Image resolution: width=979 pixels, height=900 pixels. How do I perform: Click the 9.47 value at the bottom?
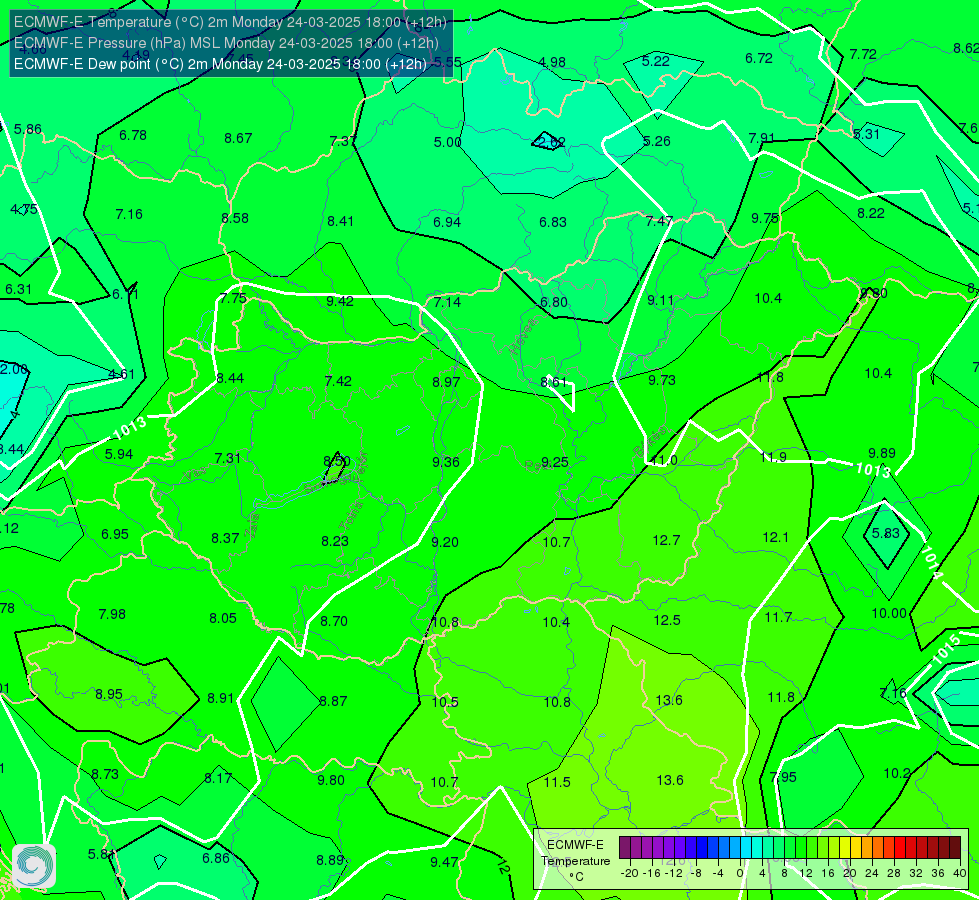point(444,863)
